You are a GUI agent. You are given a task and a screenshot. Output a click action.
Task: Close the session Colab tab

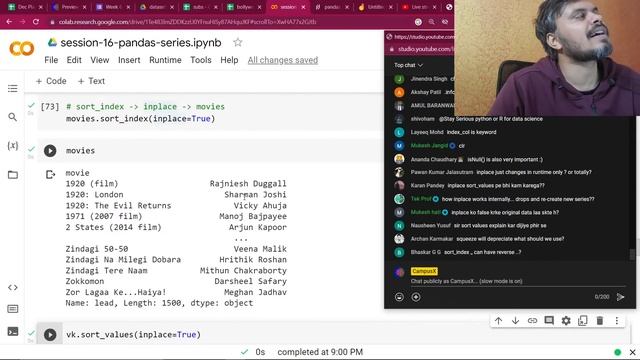[303, 7]
